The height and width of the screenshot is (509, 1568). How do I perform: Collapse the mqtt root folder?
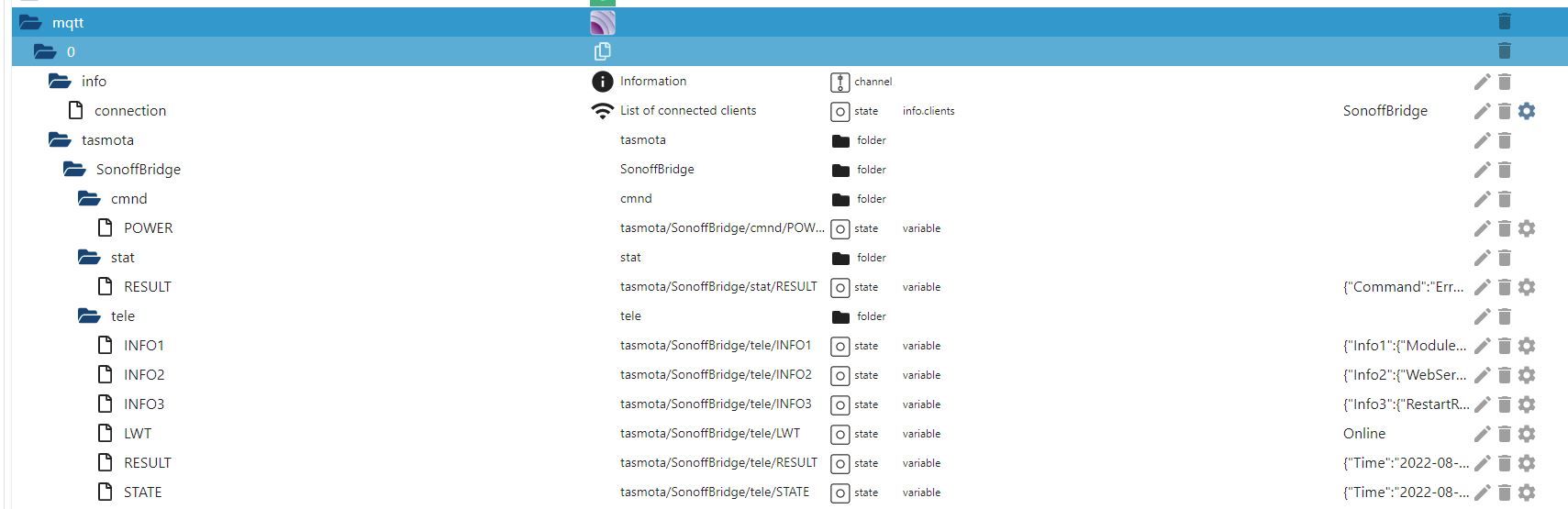30,22
